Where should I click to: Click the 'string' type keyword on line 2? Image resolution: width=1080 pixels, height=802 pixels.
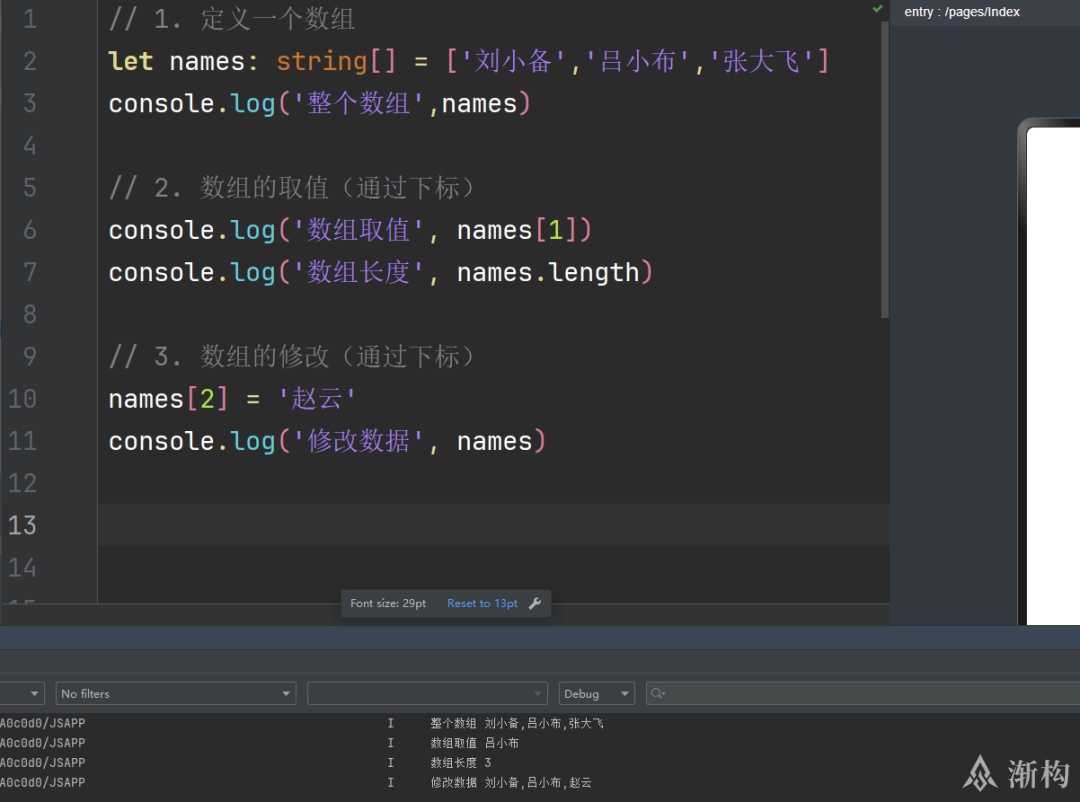pos(322,61)
